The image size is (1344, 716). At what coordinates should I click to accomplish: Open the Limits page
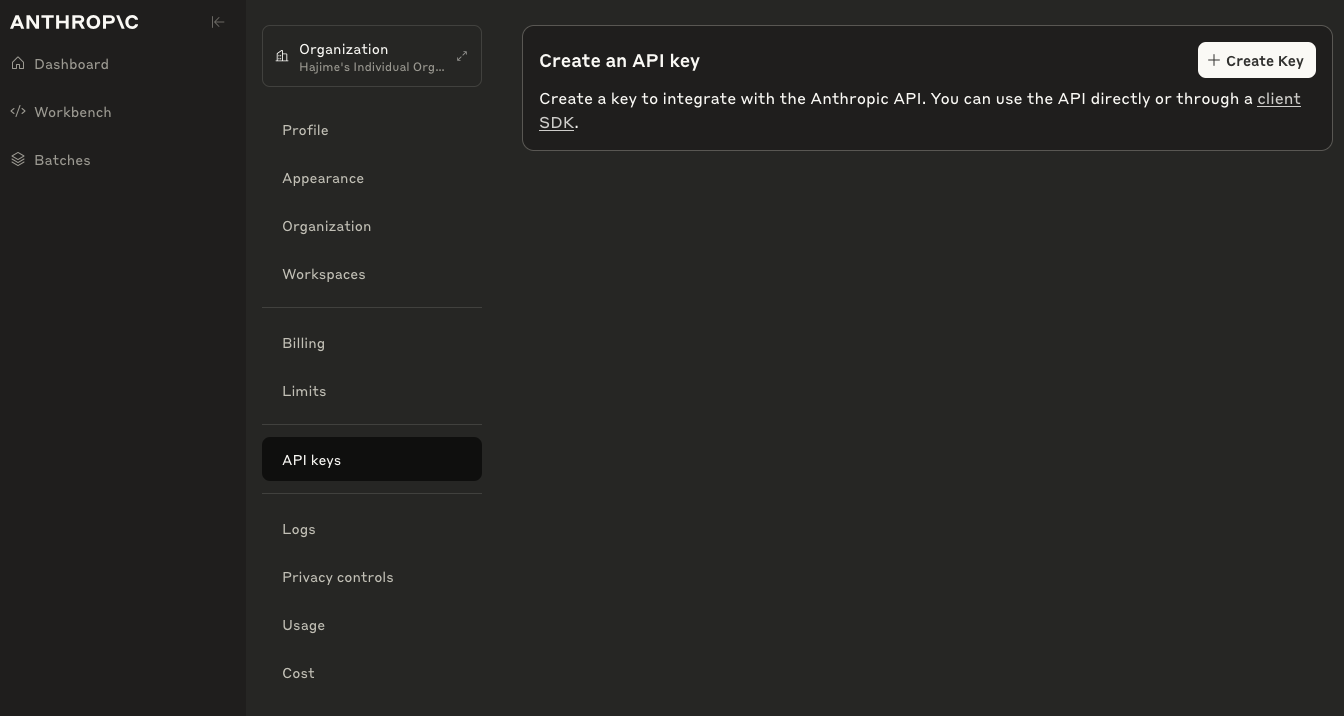[304, 391]
